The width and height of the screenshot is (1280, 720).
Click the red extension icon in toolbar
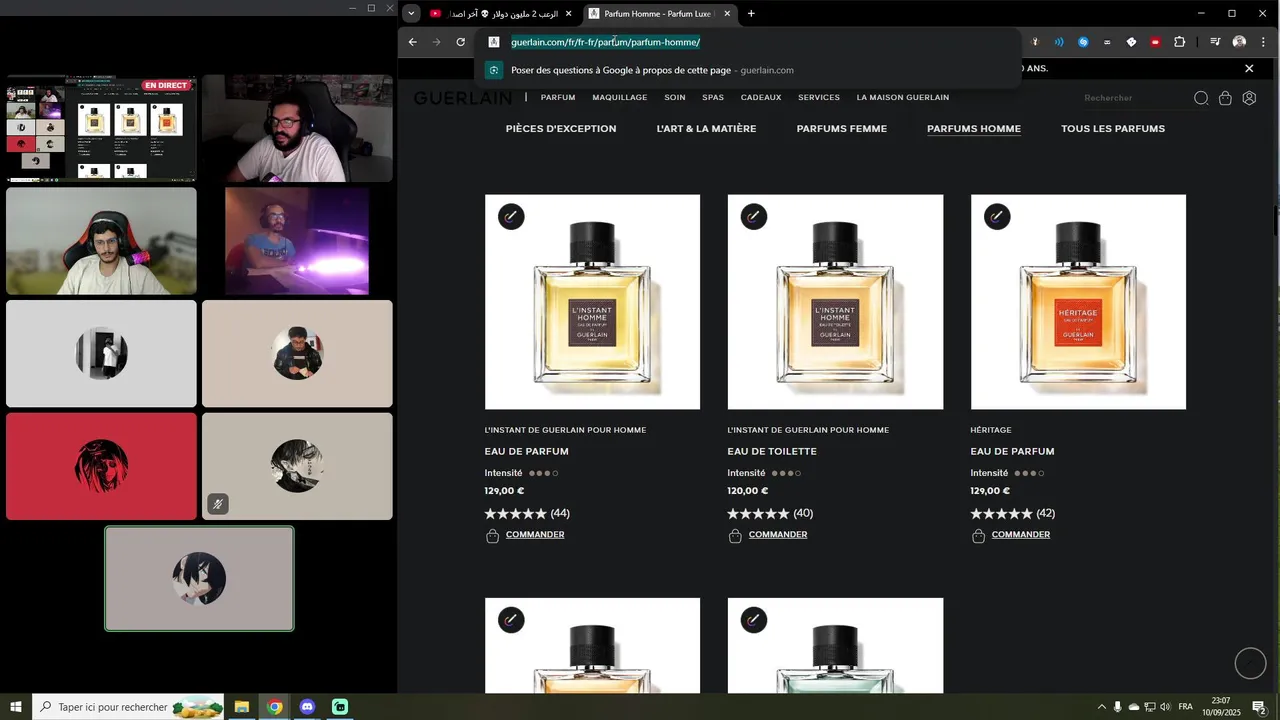click(x=1155, y=42)
